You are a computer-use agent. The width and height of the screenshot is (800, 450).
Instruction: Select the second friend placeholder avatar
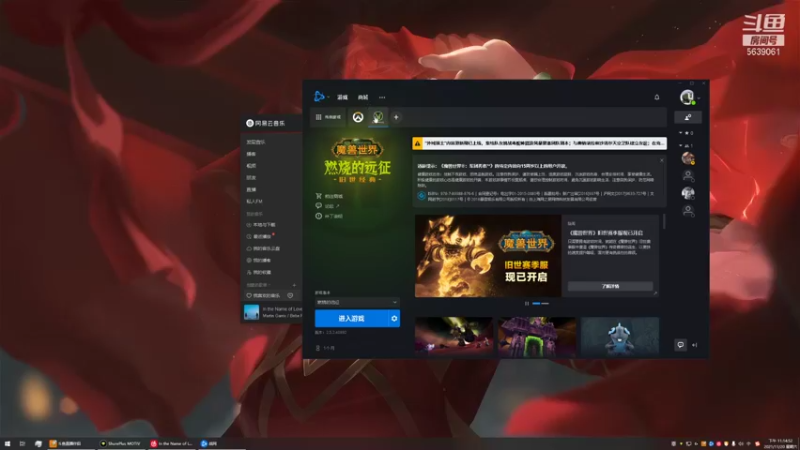[x=688, y=176]
